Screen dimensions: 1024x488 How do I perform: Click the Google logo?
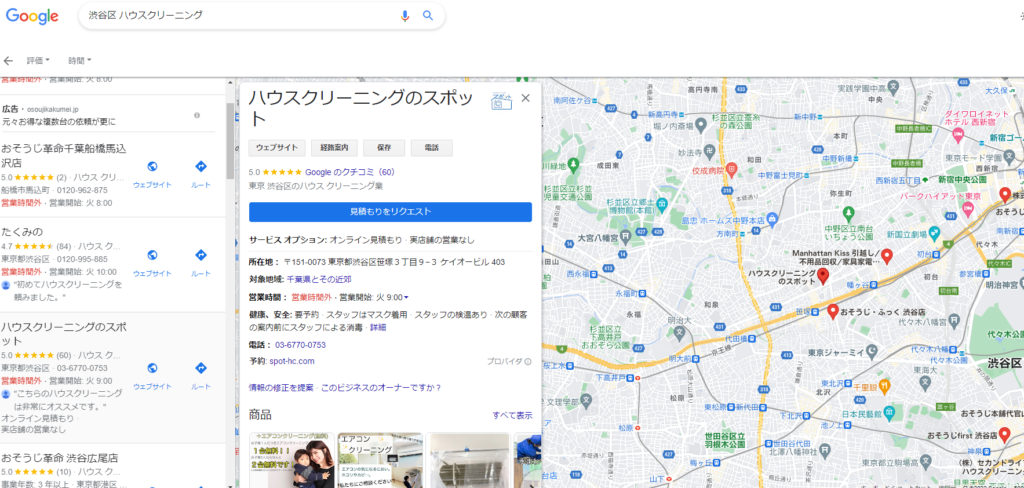pos(32,16)
